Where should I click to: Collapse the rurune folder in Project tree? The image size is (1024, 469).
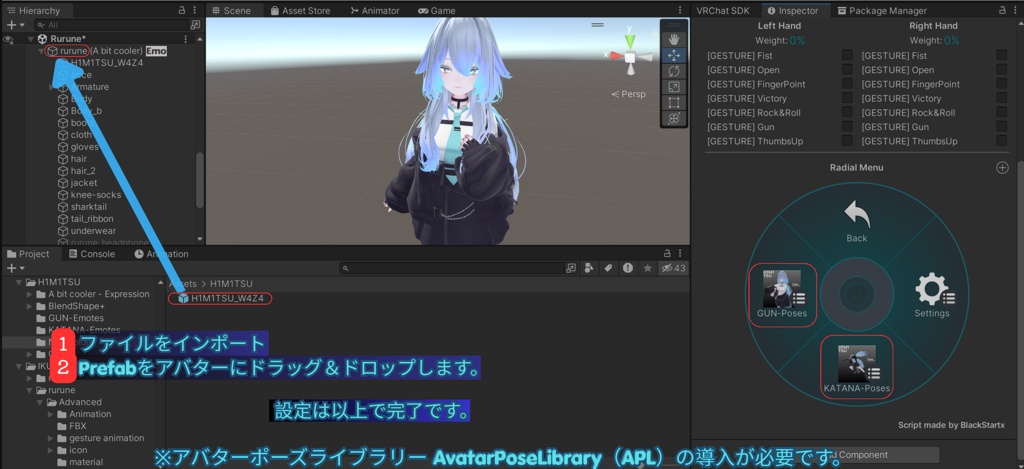[29, 390]
